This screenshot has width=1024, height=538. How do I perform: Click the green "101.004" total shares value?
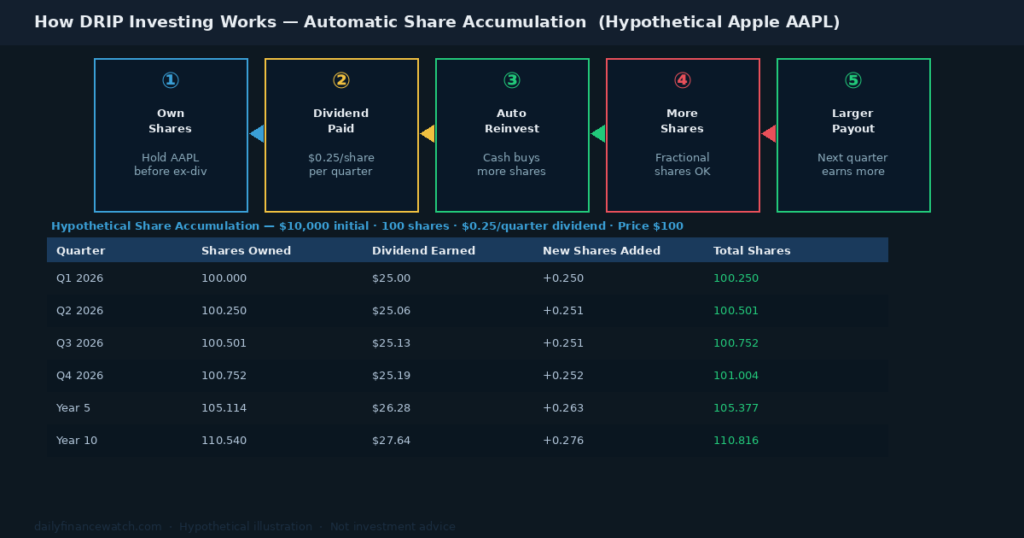click(736, 375)
